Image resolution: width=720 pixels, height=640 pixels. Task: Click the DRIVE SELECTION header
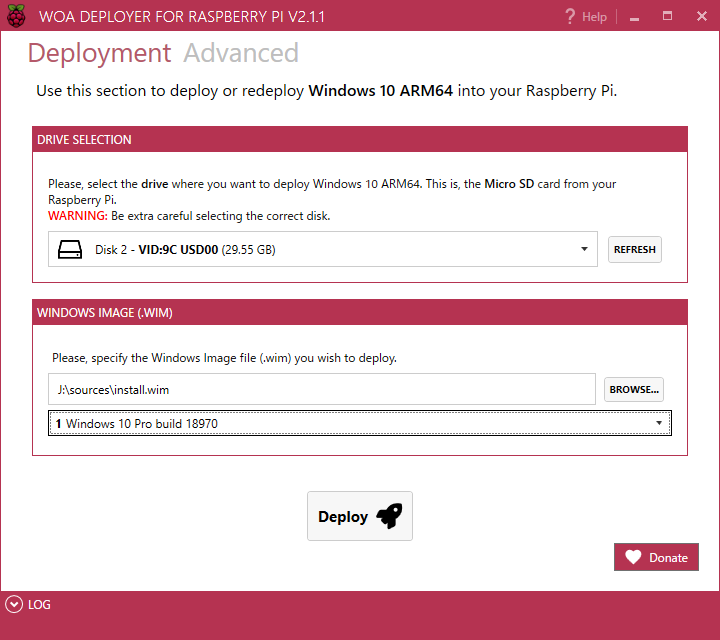[360, 139]
